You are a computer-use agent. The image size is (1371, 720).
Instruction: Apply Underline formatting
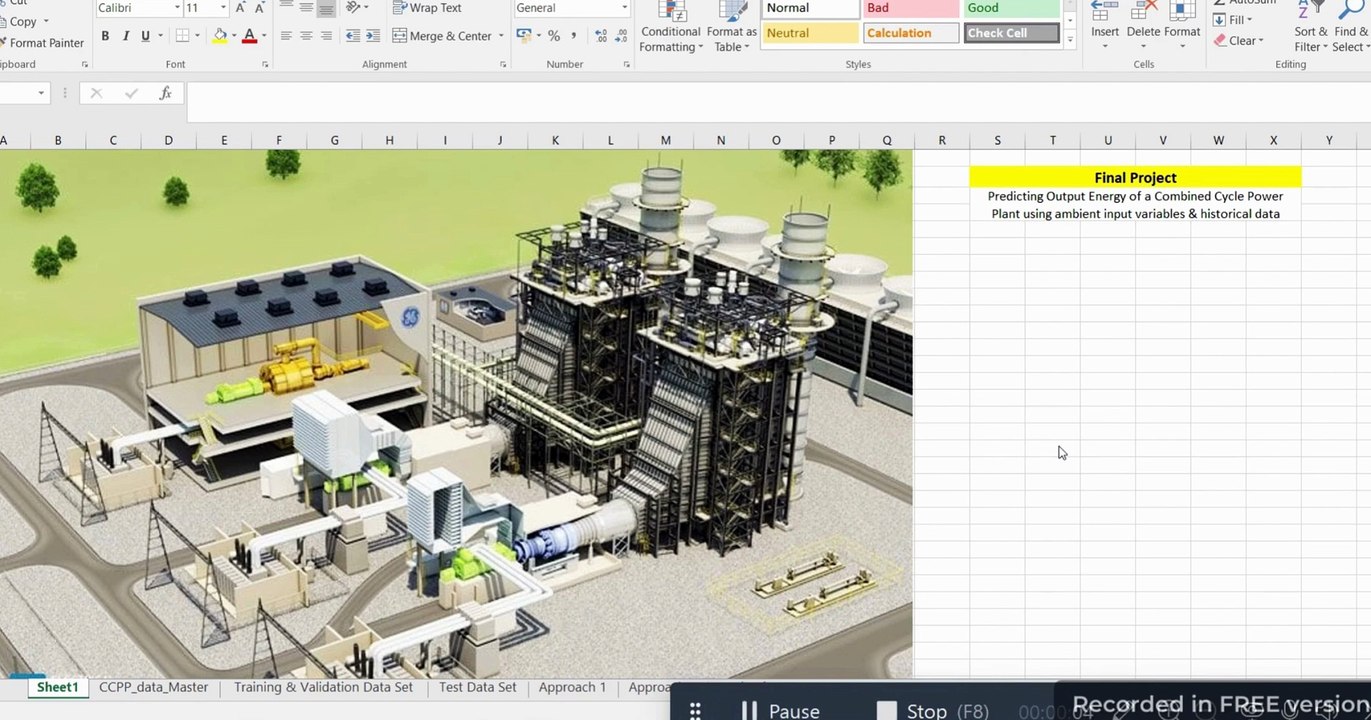coord(146,36)
